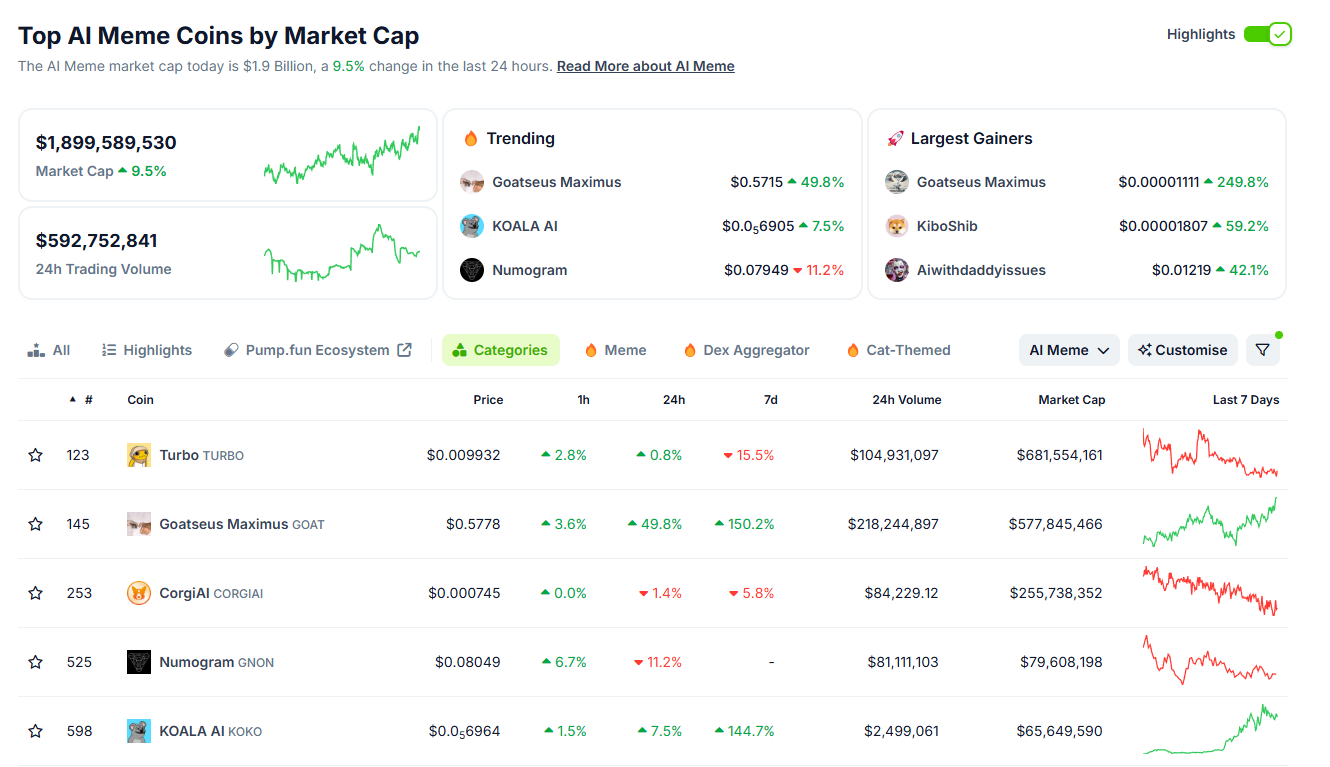Star Turbo as a favorite
The height and width of the screenshot is (767, 1330).
pos(36,455)
